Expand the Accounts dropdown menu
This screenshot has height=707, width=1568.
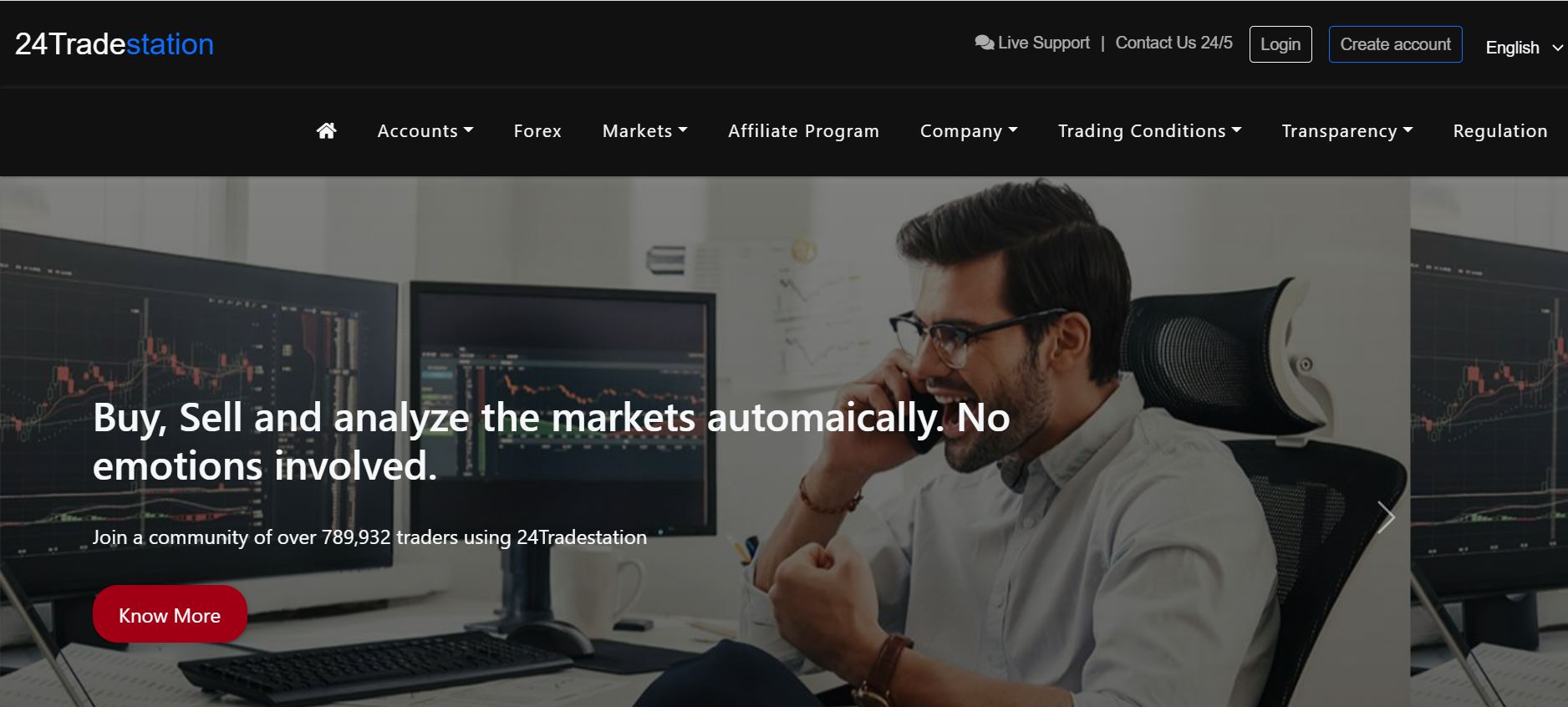[x=425, y=131]
